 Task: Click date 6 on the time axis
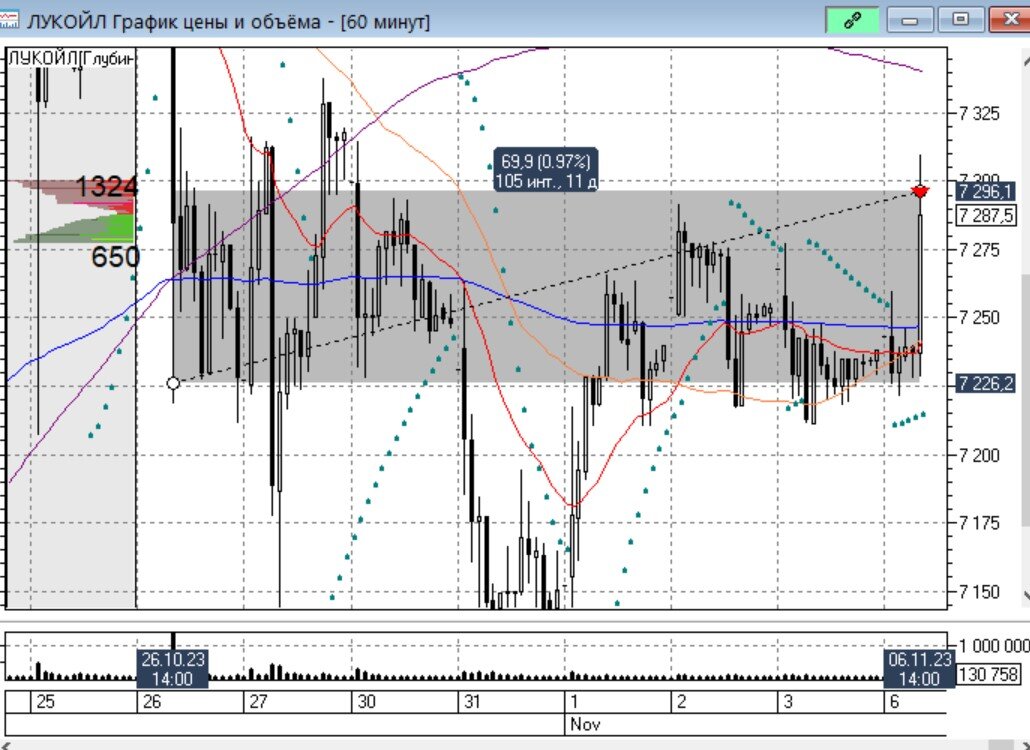click(x=894, y=701)
